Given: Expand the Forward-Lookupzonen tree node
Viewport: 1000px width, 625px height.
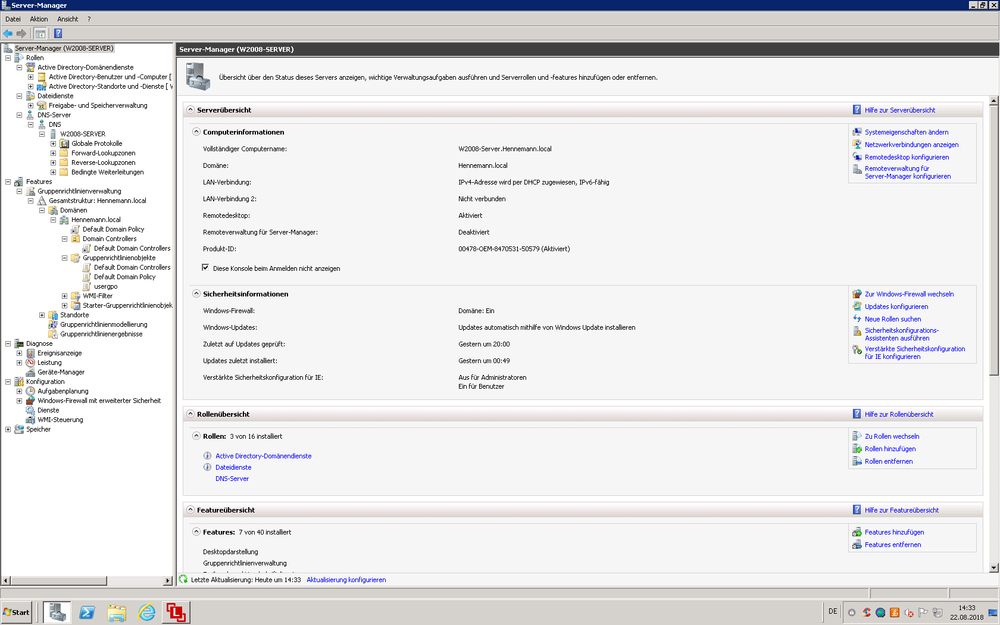Looking at the screenshot, I should (53, 153).
